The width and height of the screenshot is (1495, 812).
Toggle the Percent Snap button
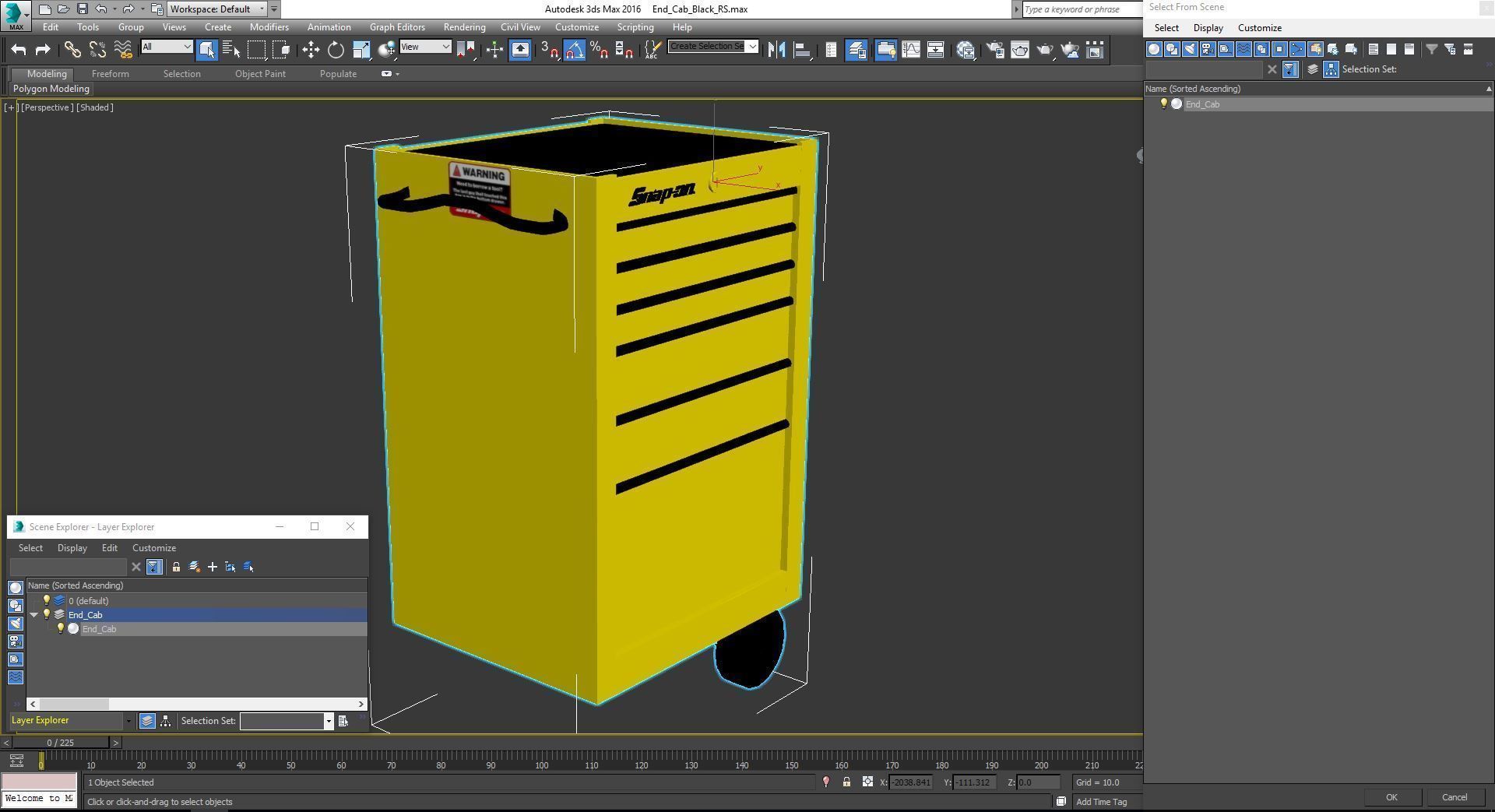(x=599, y=50)
